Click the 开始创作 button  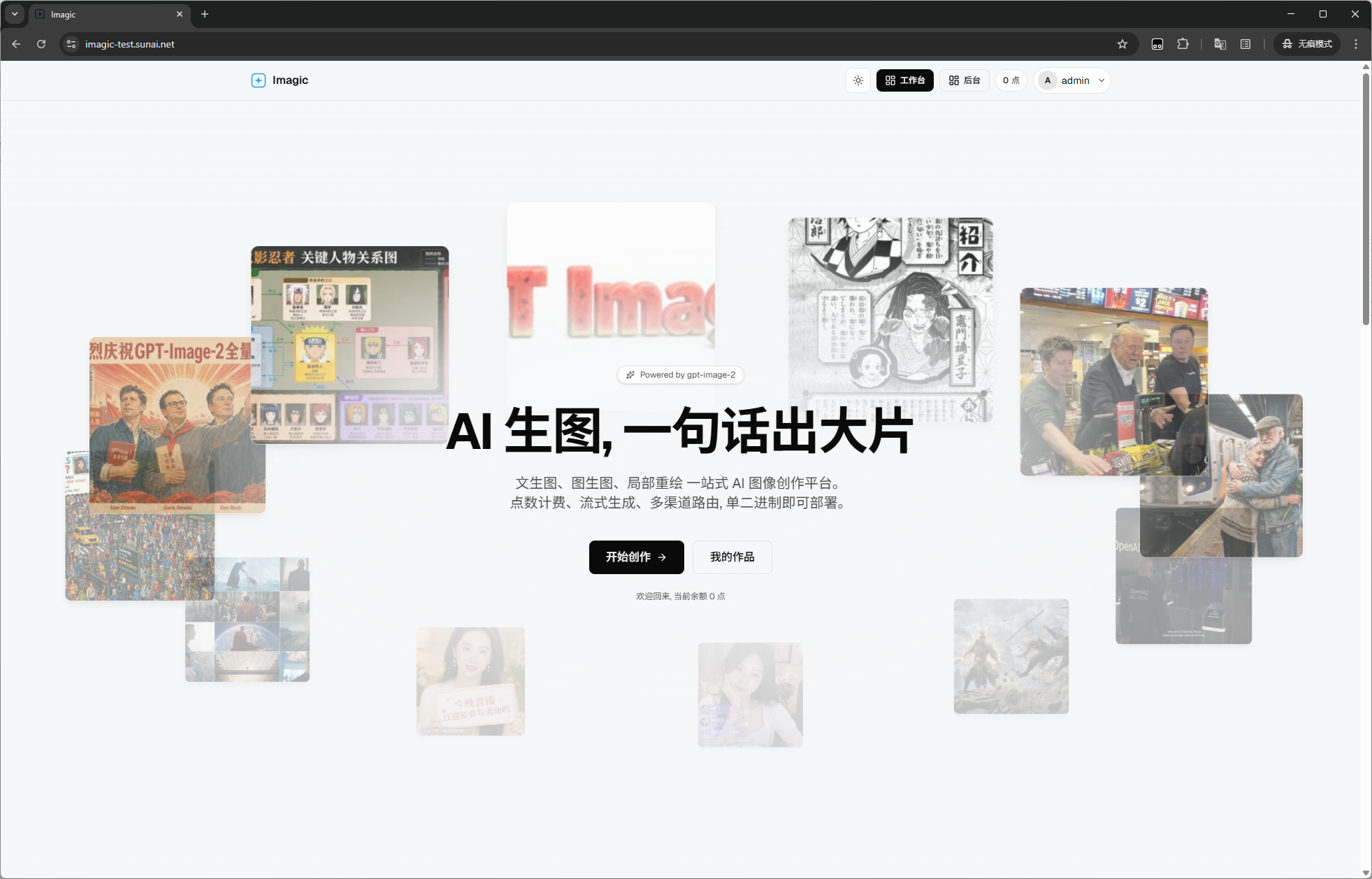[636, 557]
